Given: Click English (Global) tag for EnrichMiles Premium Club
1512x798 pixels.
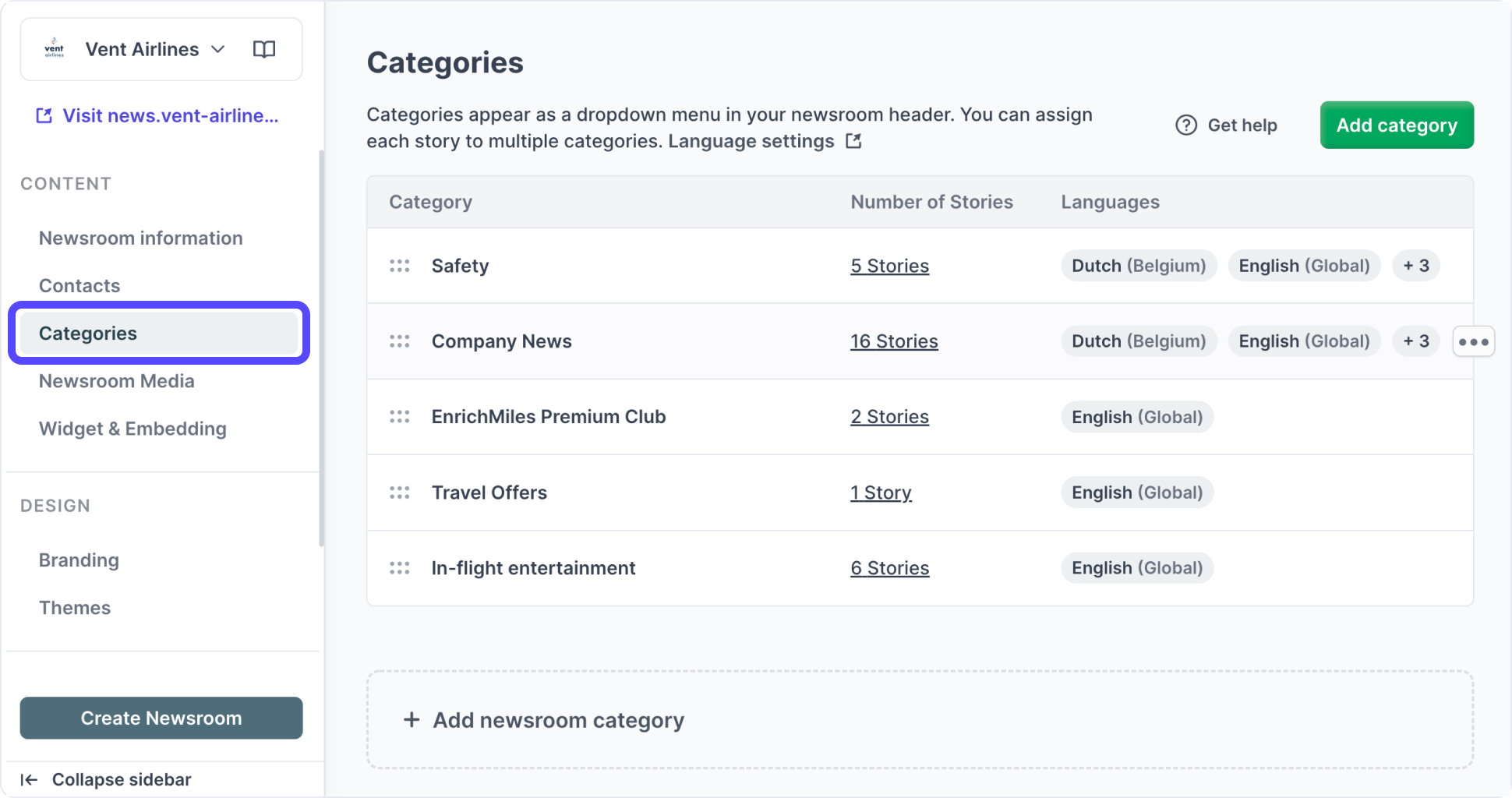Looking at the screenshot, I should pyautogui.click(x=1137, y=417).
